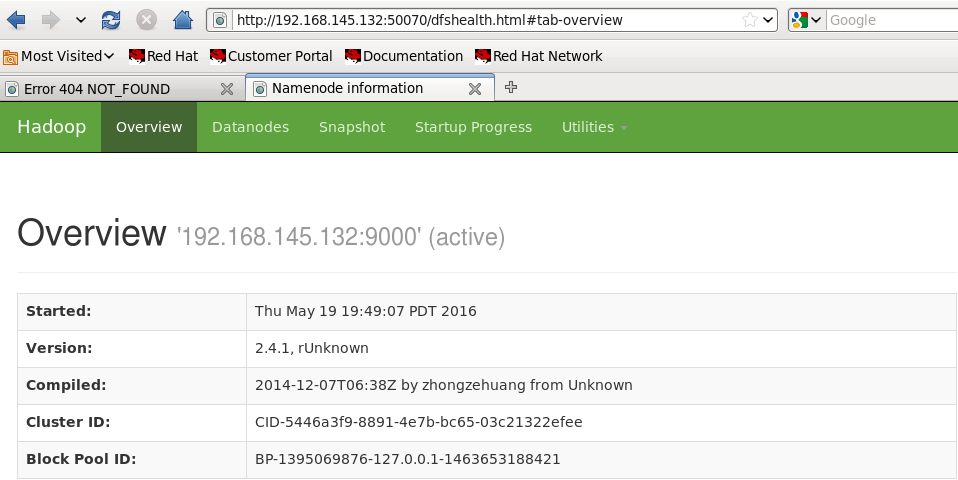Click the Cluster ID: label

coord(68,422)
